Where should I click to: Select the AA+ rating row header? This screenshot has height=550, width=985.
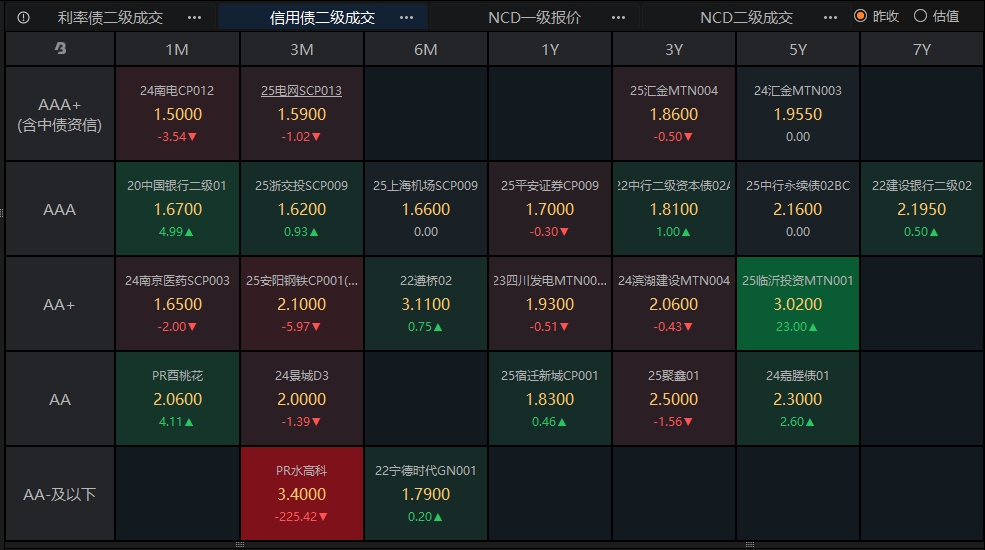tap(60, 304)
